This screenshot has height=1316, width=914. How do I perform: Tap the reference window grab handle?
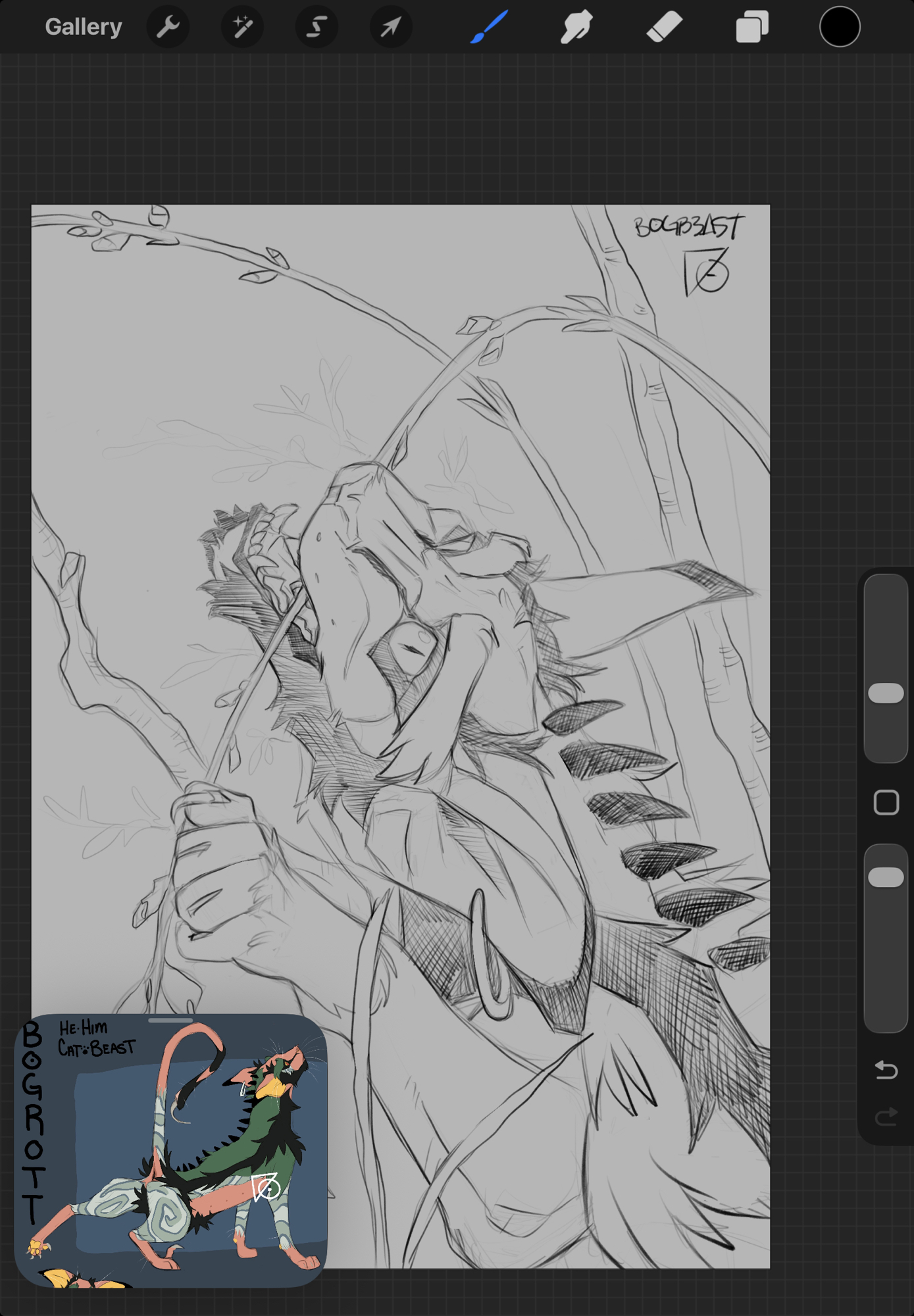point(170,1021)
